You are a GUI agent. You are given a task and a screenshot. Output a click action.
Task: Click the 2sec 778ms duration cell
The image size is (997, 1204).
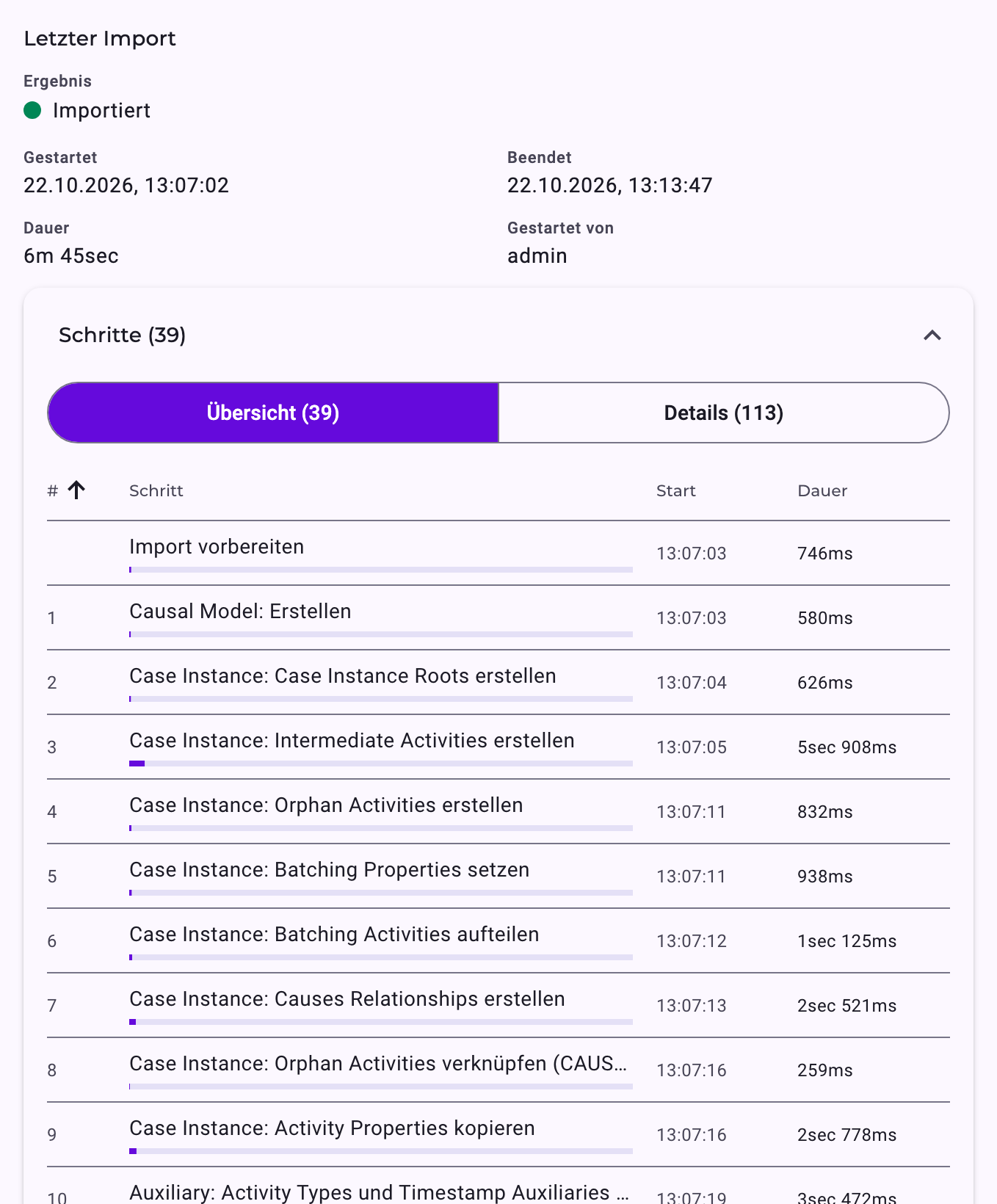(847, 1135)
